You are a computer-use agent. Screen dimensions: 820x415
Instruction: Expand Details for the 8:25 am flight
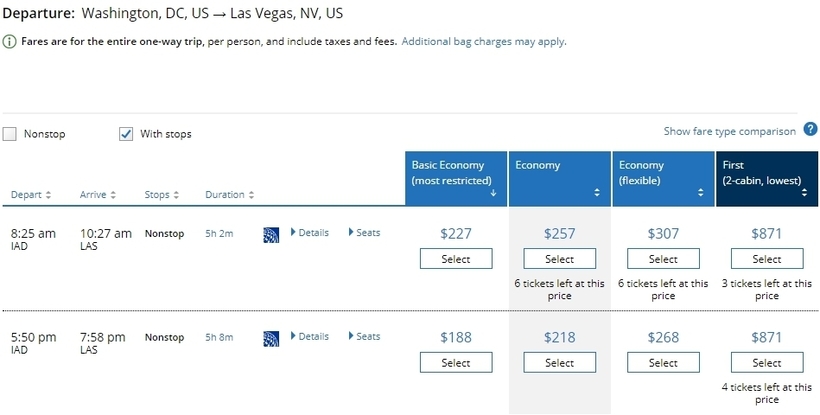pos(310,233)
